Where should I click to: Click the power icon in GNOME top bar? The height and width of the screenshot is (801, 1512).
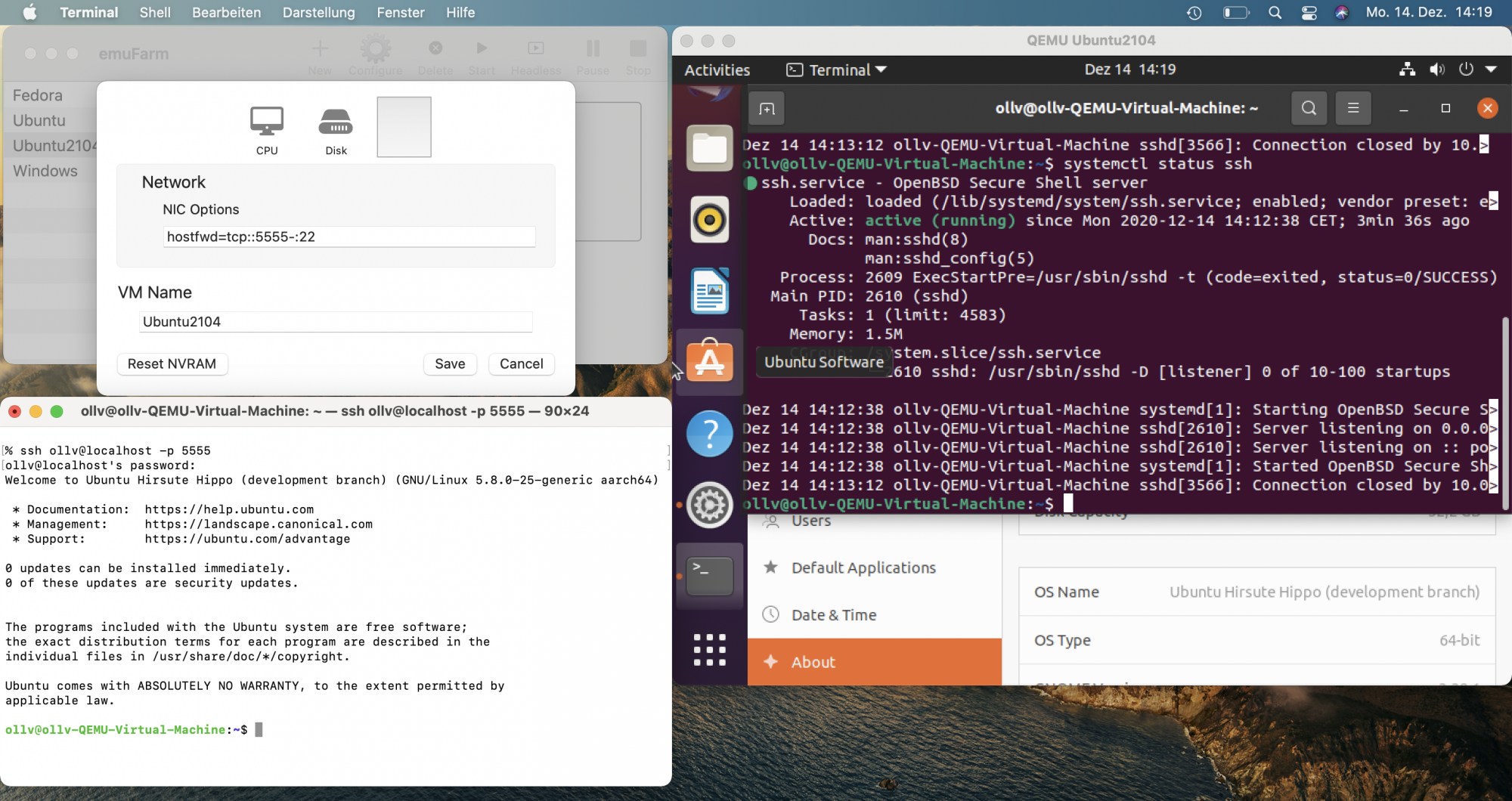pyautogui.click(x=1466, y=70)
